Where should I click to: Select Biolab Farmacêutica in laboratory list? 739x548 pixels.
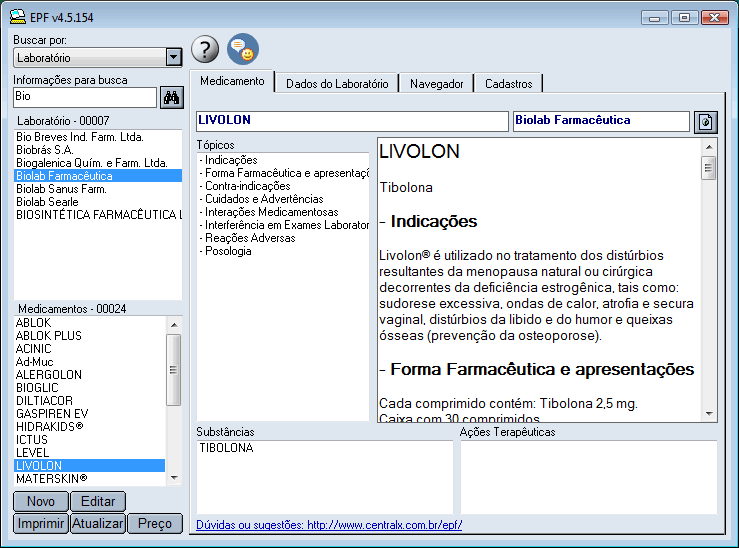click(x=98, y=176)
